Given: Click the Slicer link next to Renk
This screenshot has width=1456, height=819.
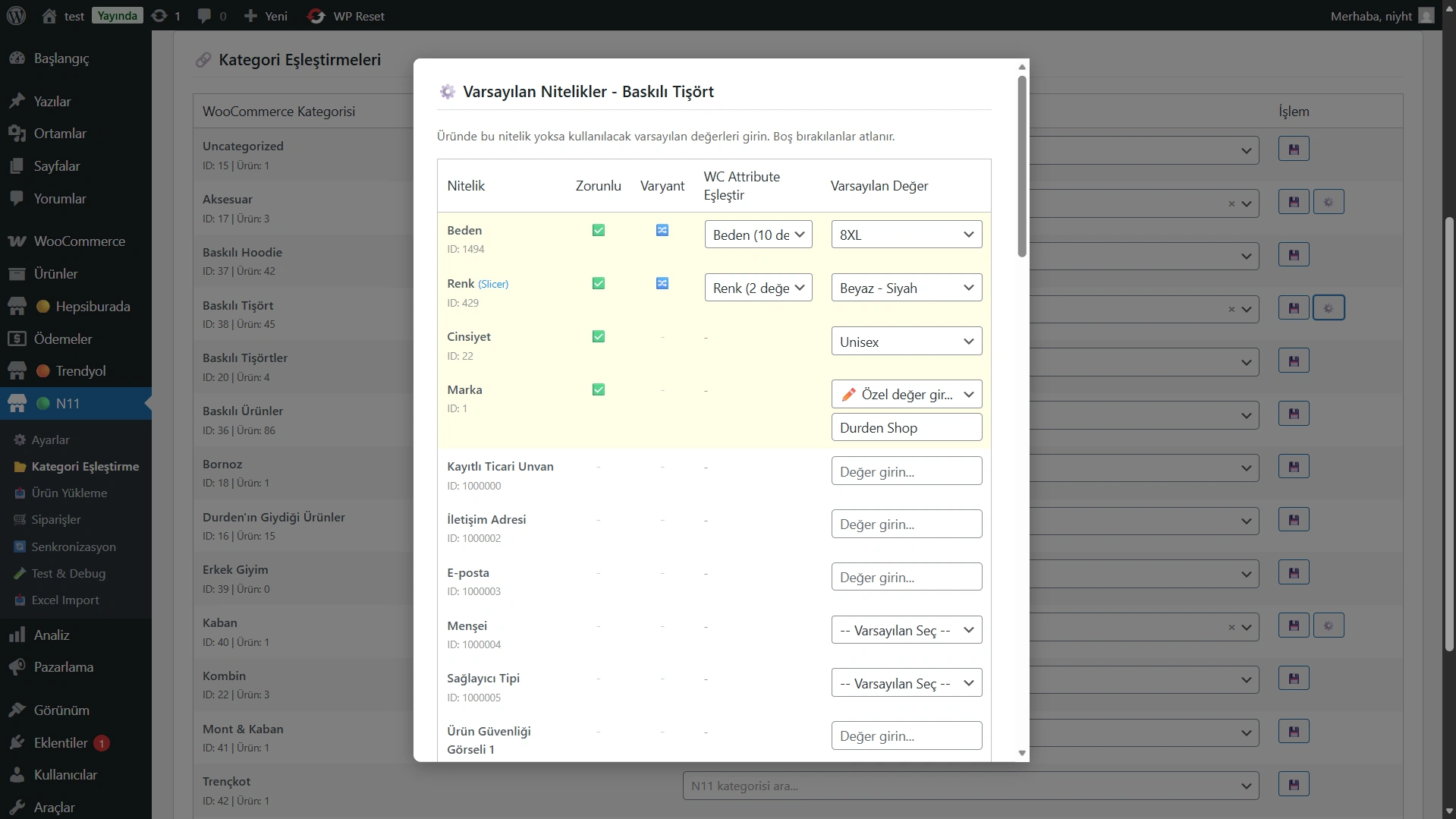Looking at the screenshot, I should 493,284.
